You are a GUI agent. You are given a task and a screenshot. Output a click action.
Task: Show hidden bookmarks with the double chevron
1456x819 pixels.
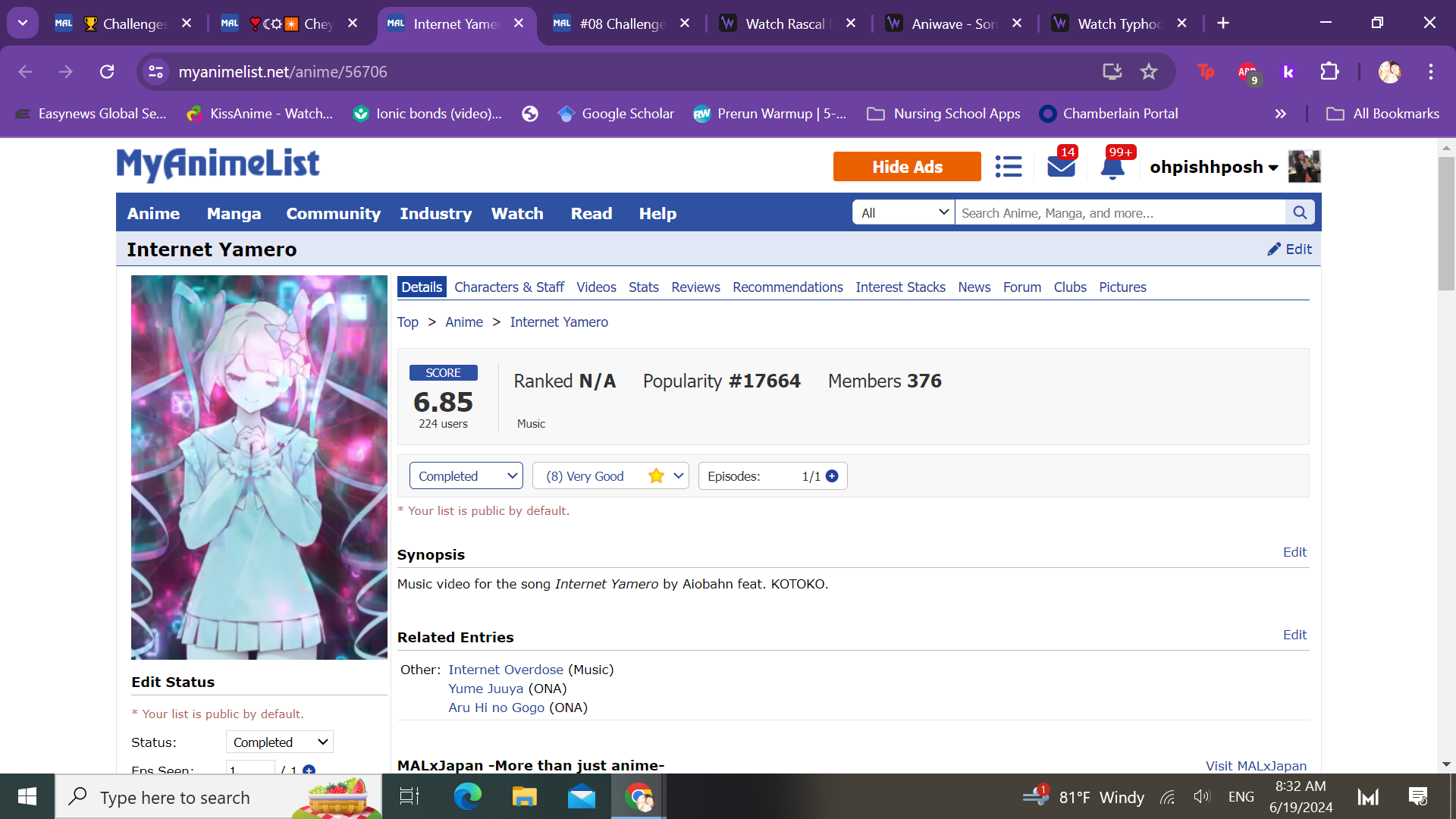pyautogui.click(x=1281, y=114)
